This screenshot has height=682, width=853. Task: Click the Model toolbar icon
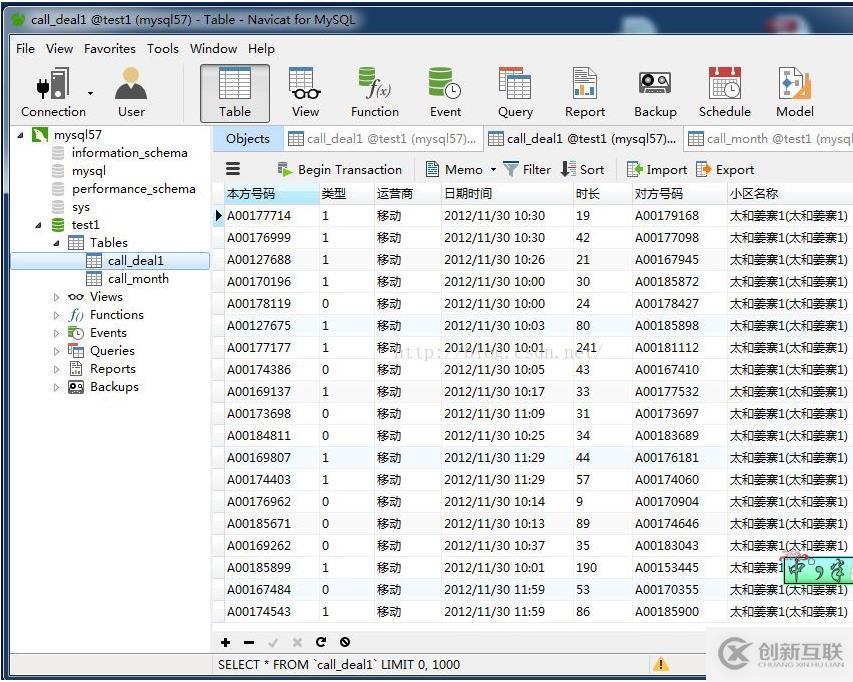click(x=795, y=93)
